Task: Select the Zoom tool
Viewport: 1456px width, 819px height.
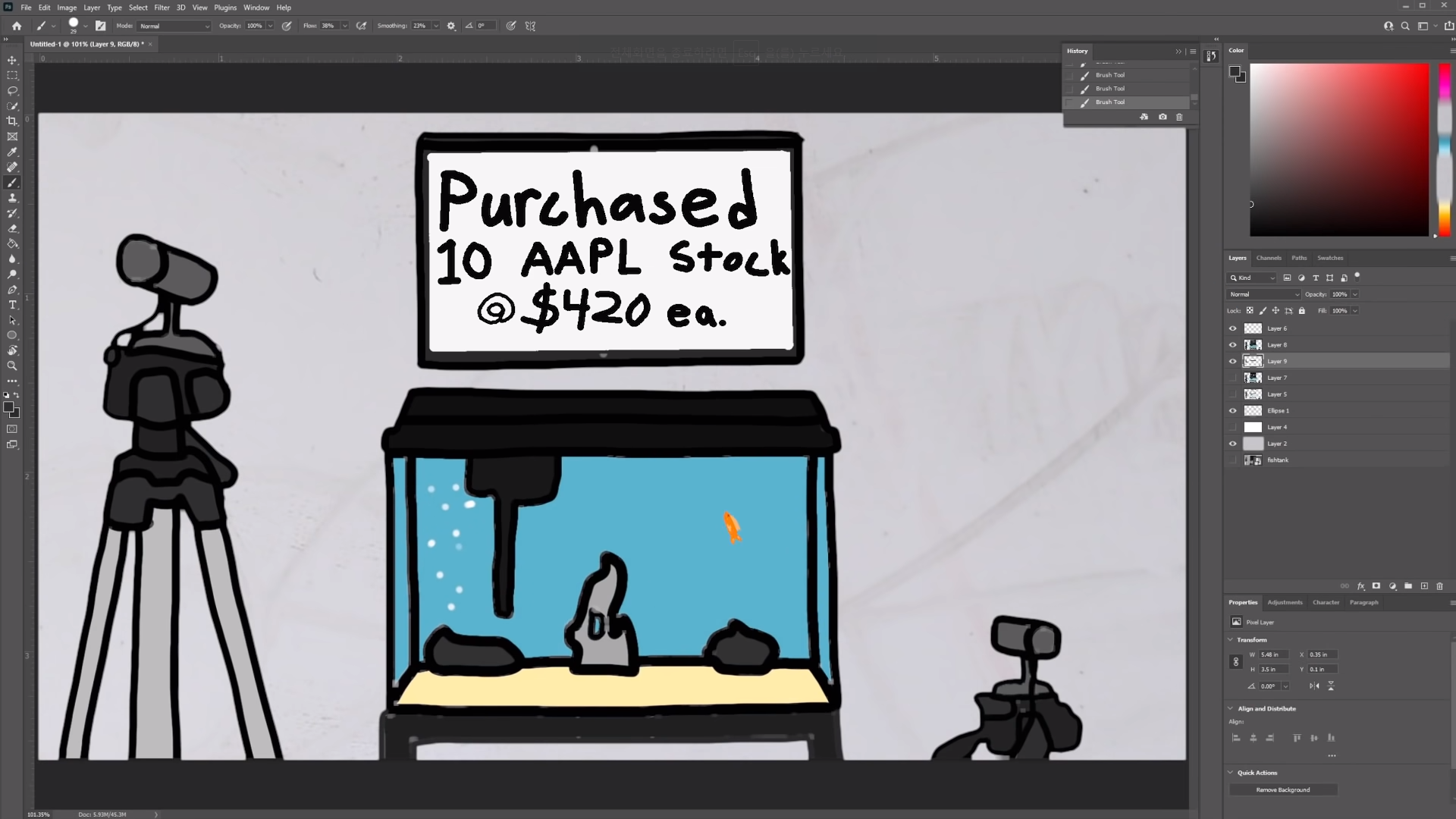Action: pos(12,366)
